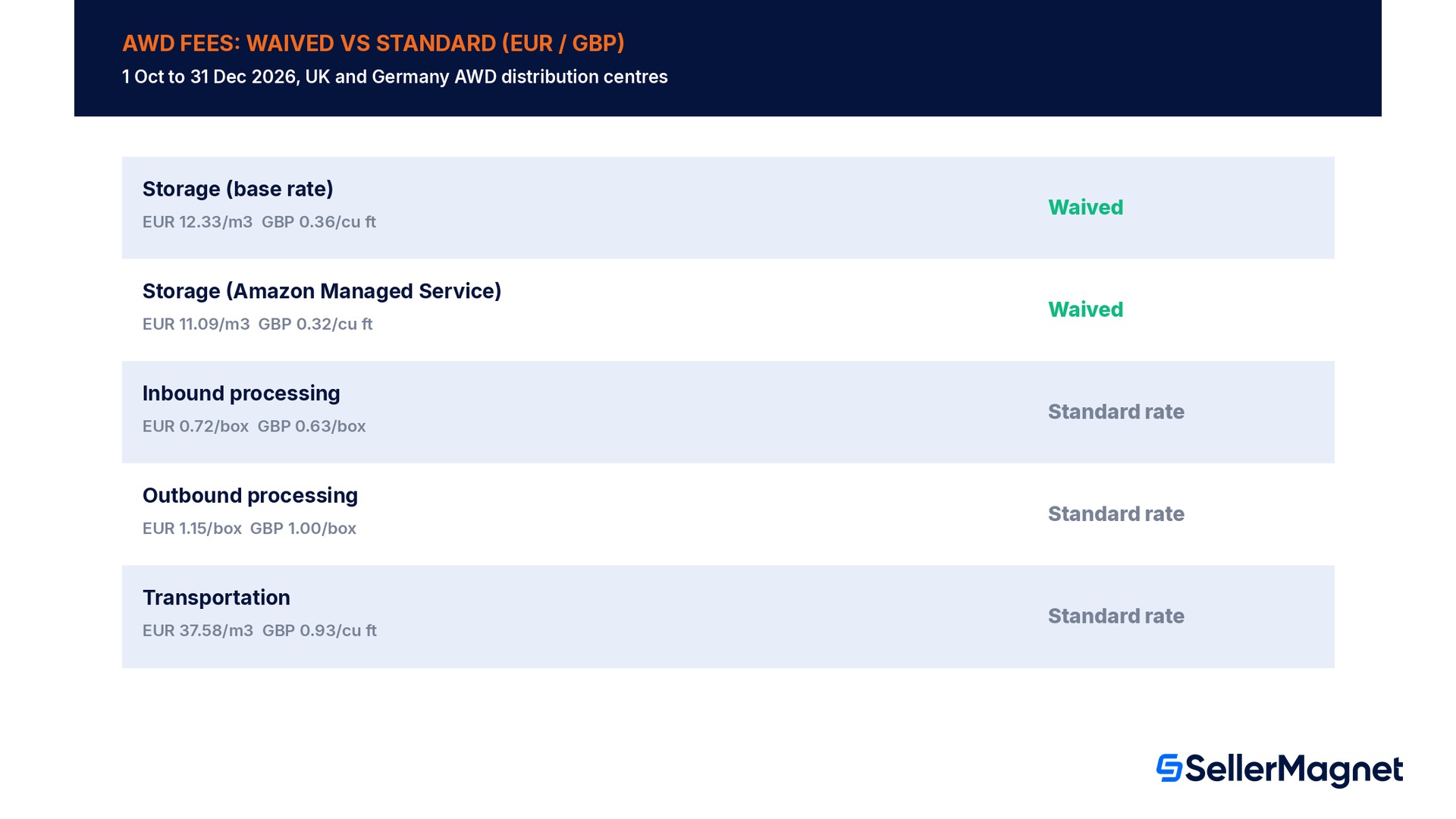This screenshot has height=819, width=1456.
Task: Click the EUR 37.58/m3 transportation price text
Action: (x=198, y=631)
